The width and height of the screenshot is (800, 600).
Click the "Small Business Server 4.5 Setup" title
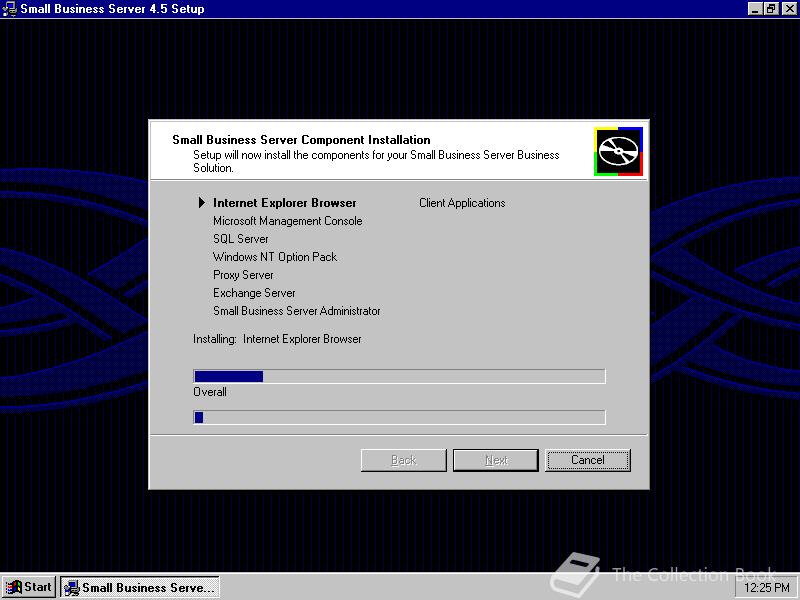tap(112, 9)
